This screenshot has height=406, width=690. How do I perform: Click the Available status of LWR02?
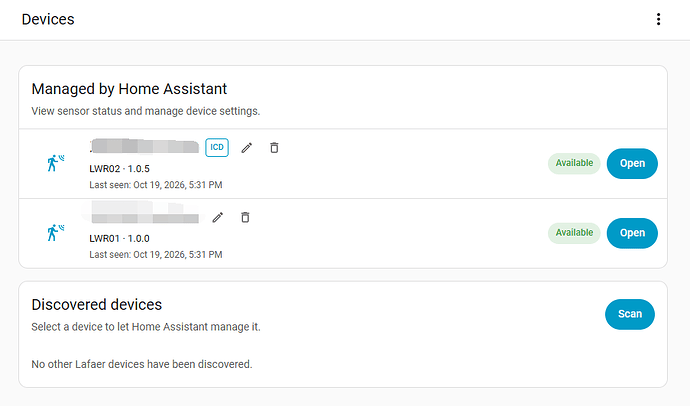pos(574,163)
